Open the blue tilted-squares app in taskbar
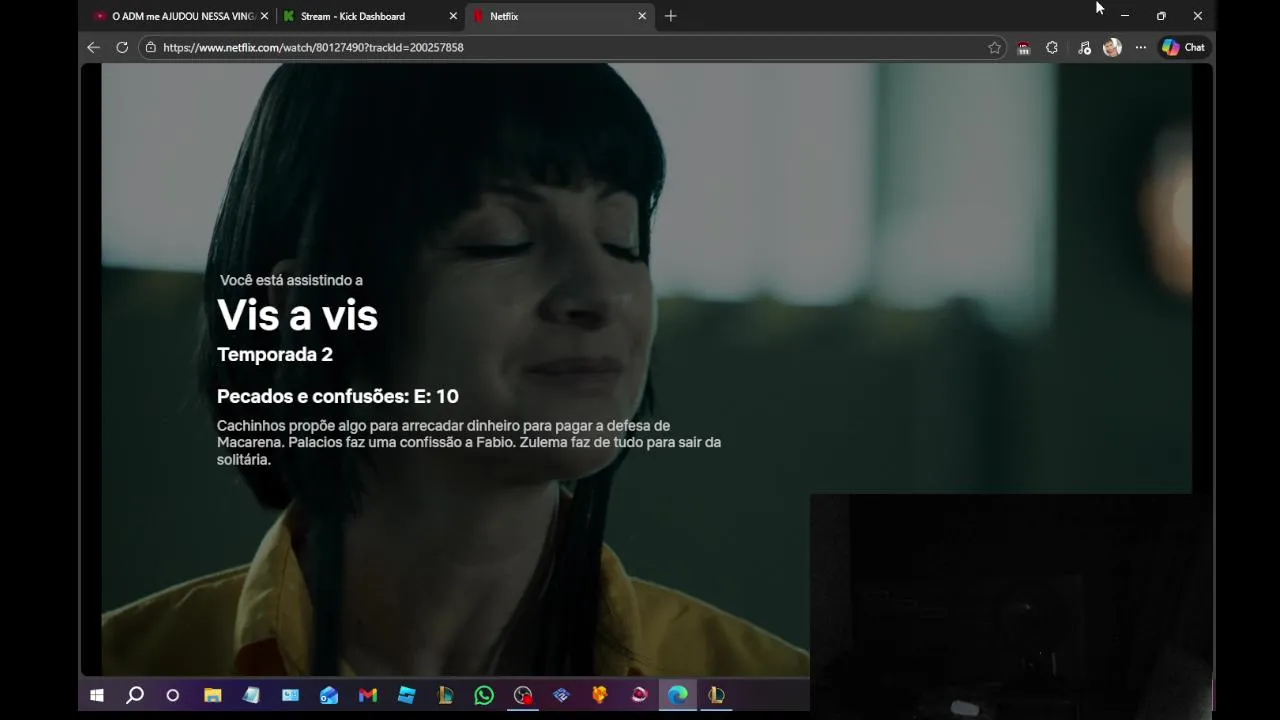1280x720 pixels. tap(406, 695)
